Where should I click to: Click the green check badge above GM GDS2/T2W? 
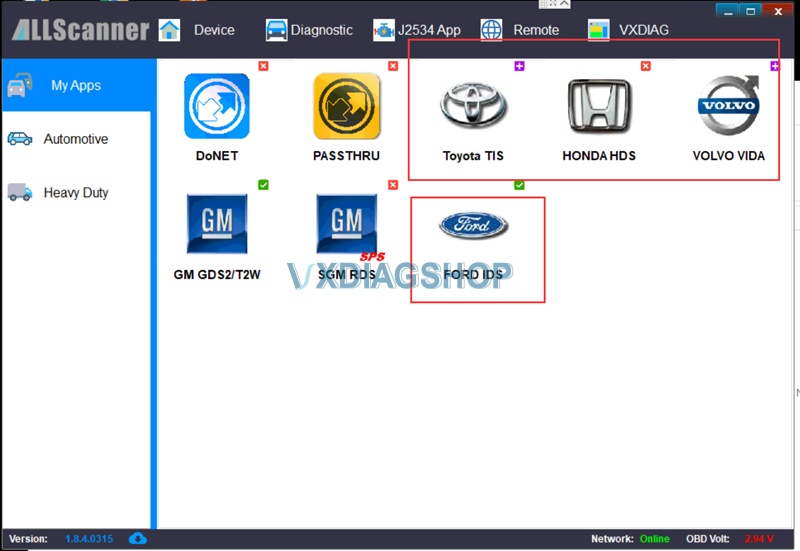pos(263,185)
